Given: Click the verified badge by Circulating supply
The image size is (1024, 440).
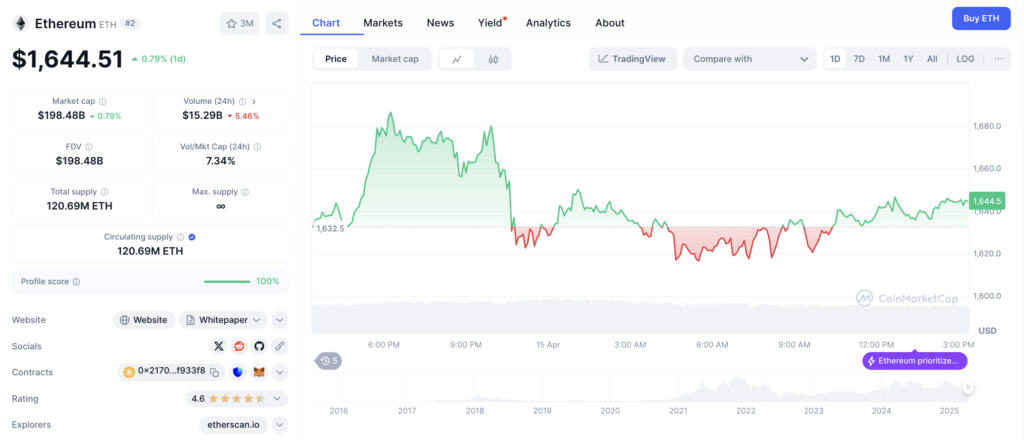Looking at the screenshot, I should click(192, 238).
